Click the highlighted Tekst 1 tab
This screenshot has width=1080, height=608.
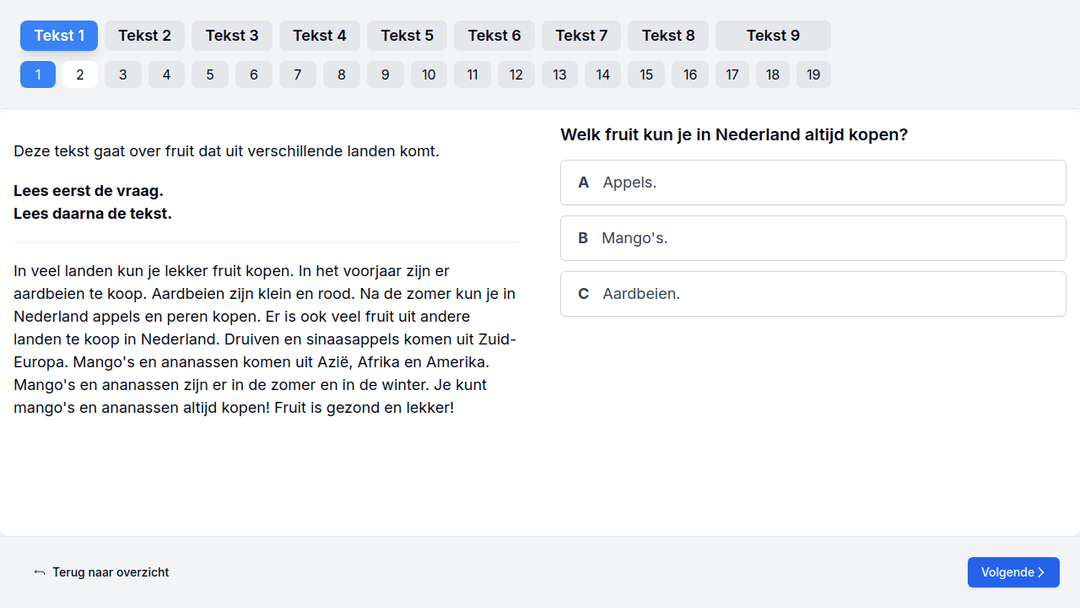[x=59, y=36]
